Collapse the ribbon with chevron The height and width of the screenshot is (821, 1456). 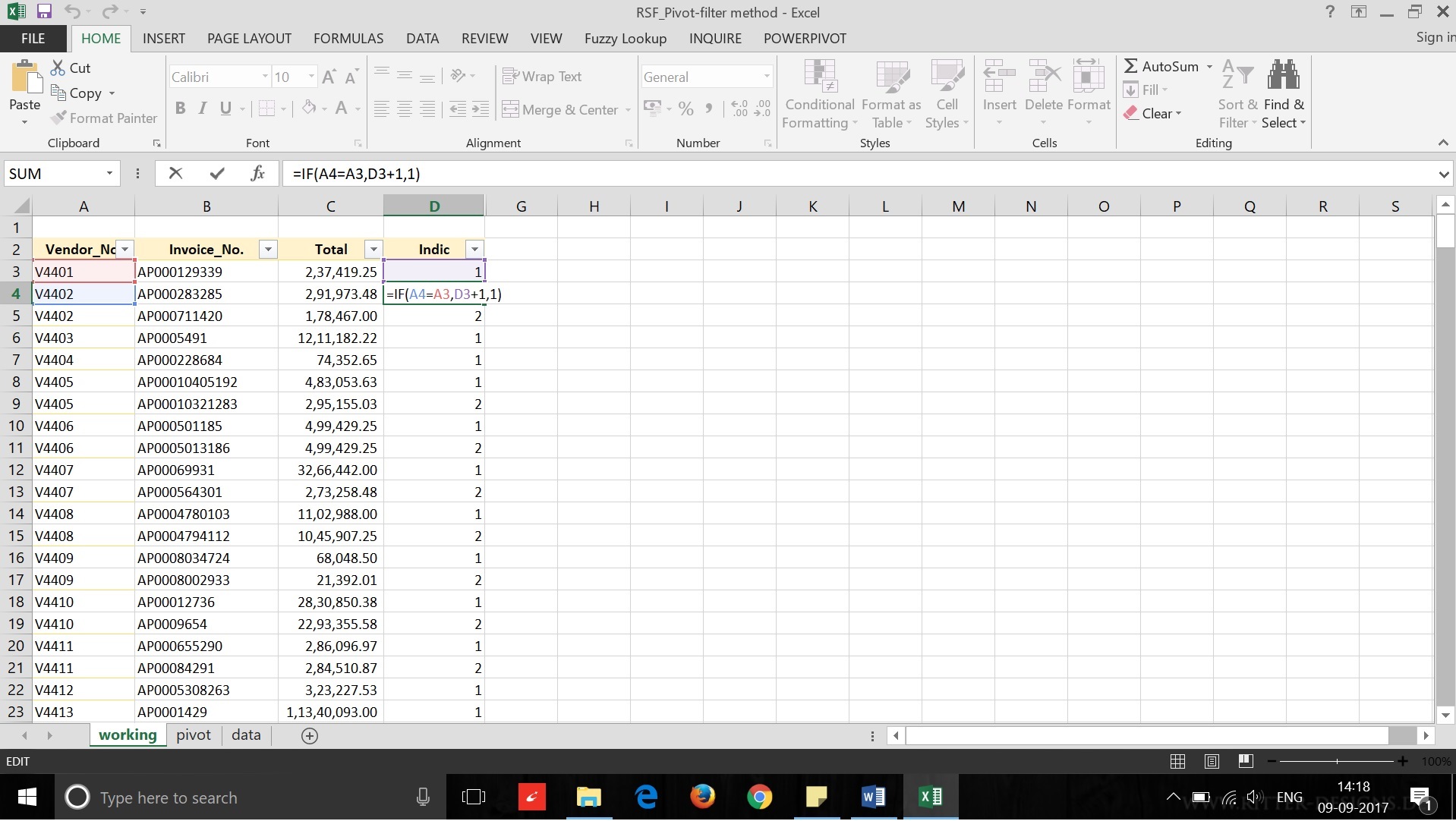1443,143
